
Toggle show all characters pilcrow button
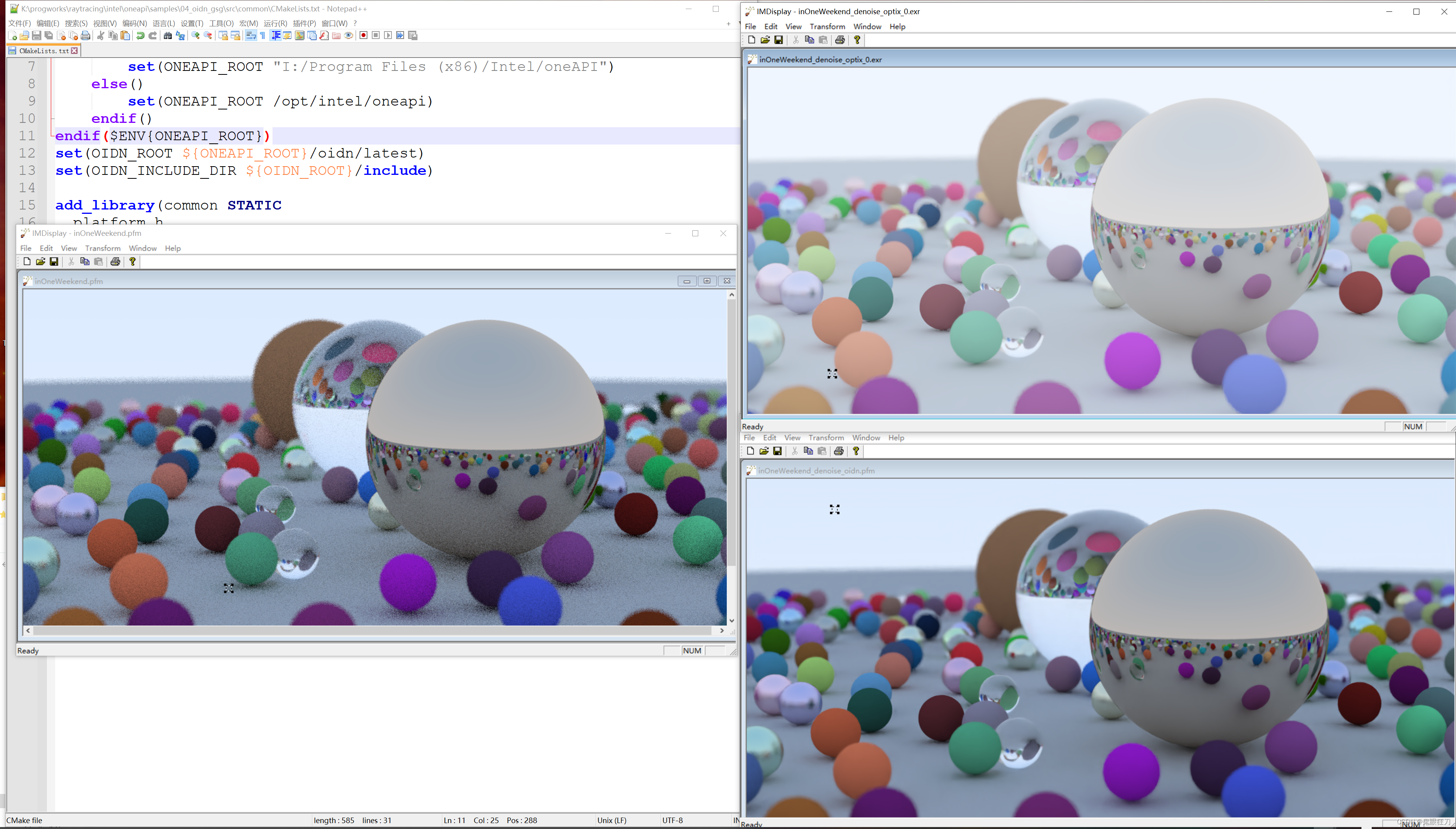click(262, 36)
